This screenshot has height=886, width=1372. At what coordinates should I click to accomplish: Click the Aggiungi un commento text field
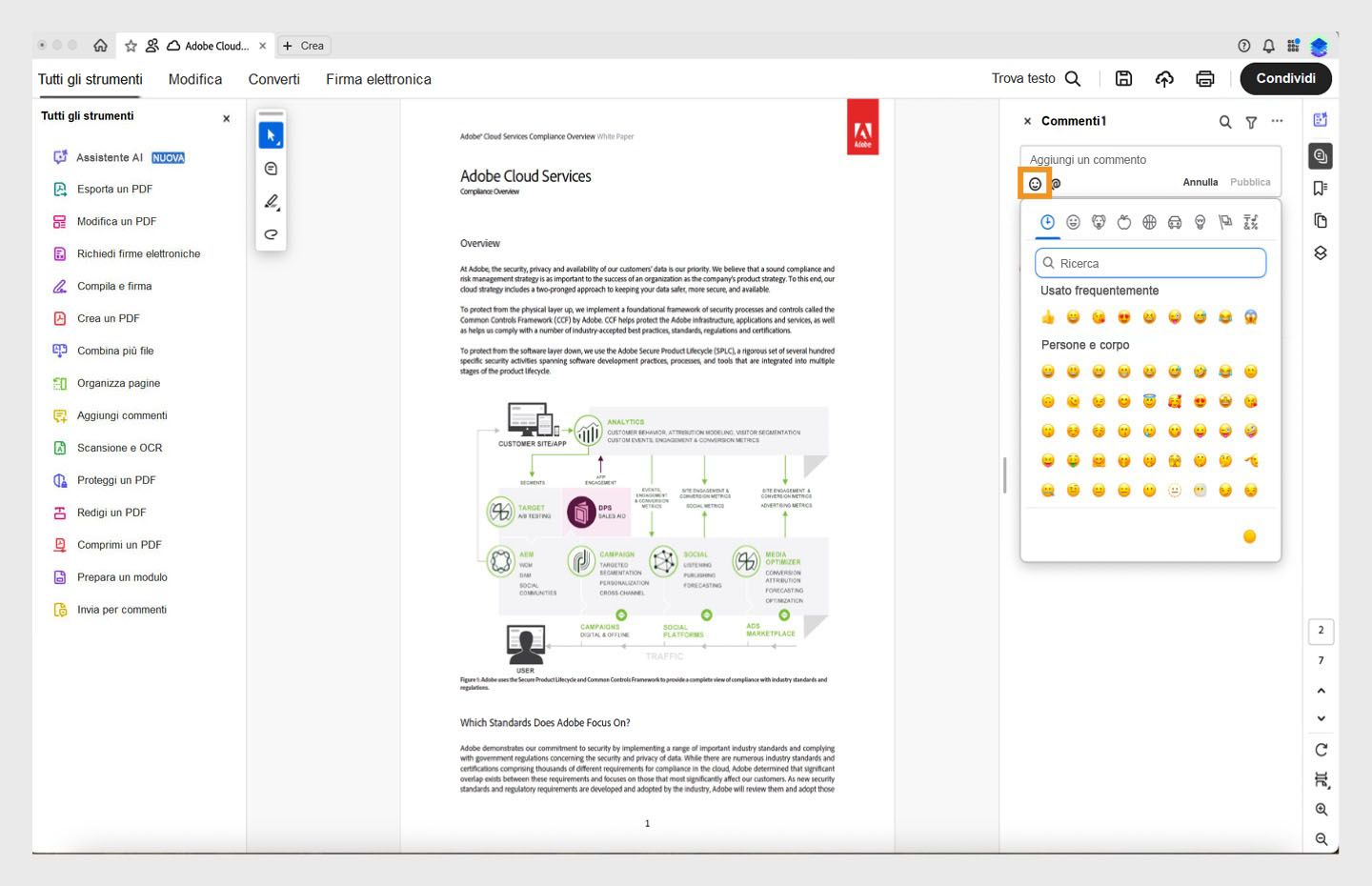[x=1150, y=160]
